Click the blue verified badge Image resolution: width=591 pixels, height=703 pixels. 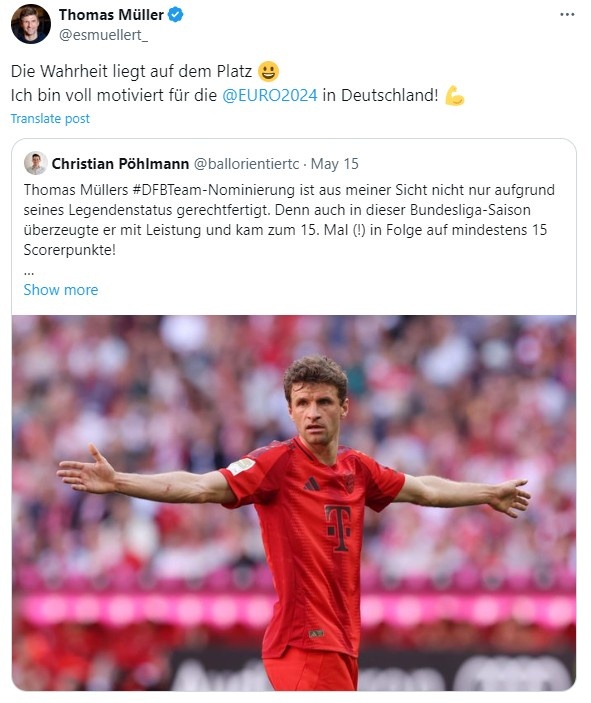[x=175, y=15]
